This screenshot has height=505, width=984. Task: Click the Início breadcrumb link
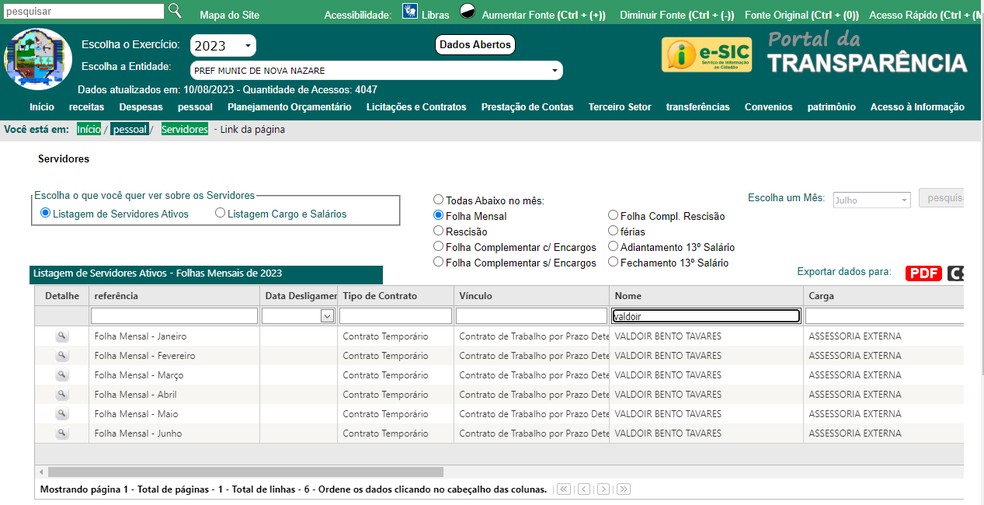click(88, 130)
